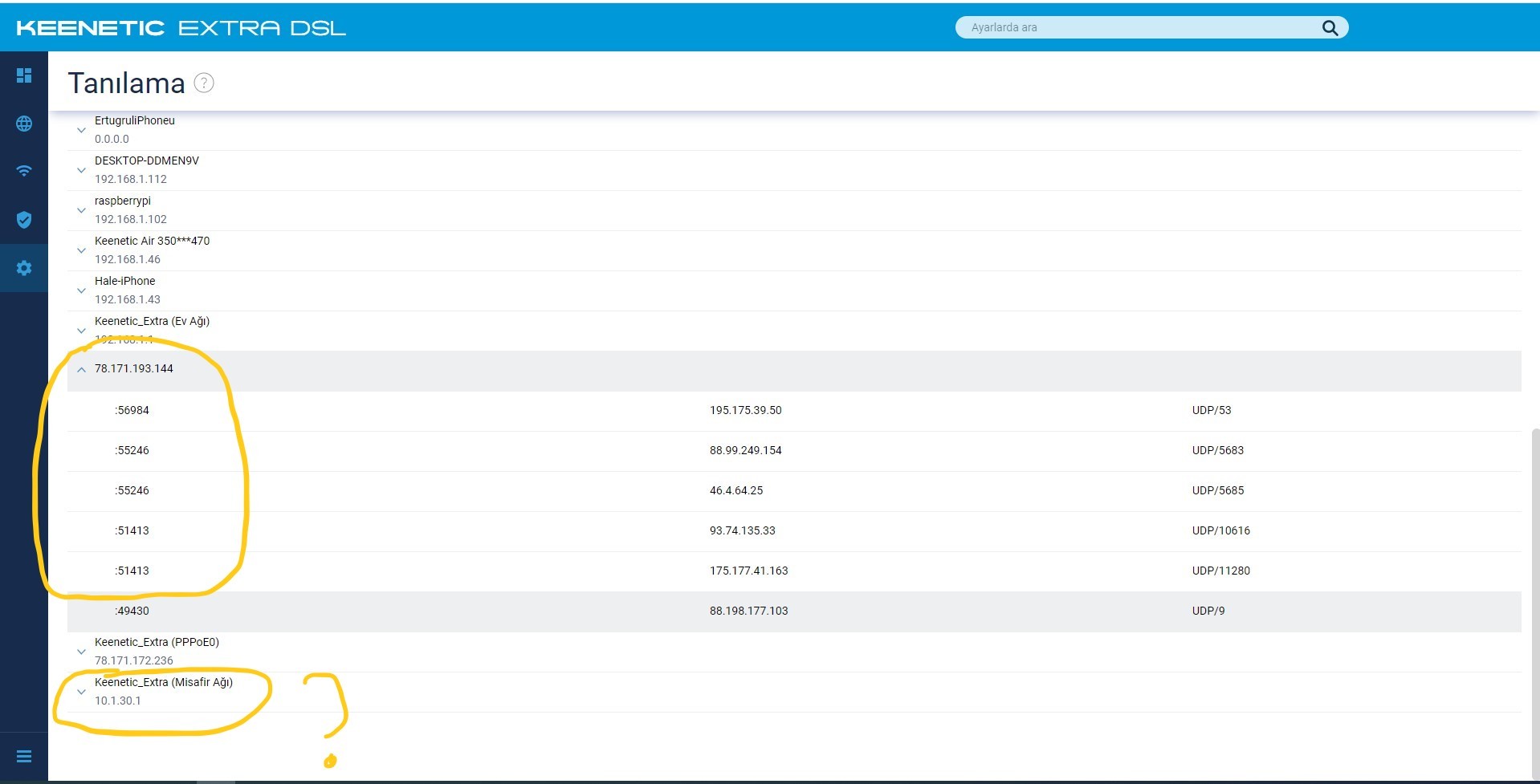Image resolution: width=1540 pixels, height=784 pixels.
Task: Select the 'Hale-iPhone' device name
Action: pyautogui.click(x=125, y=281)
